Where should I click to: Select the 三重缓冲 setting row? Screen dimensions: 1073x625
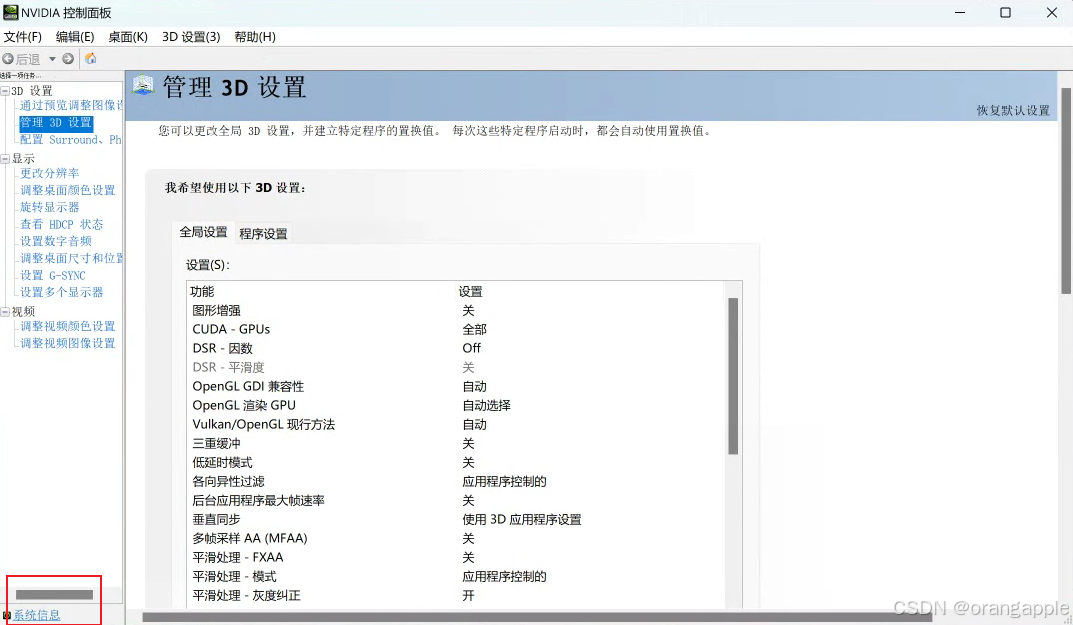pyautogui.click(x=455, y=444)
